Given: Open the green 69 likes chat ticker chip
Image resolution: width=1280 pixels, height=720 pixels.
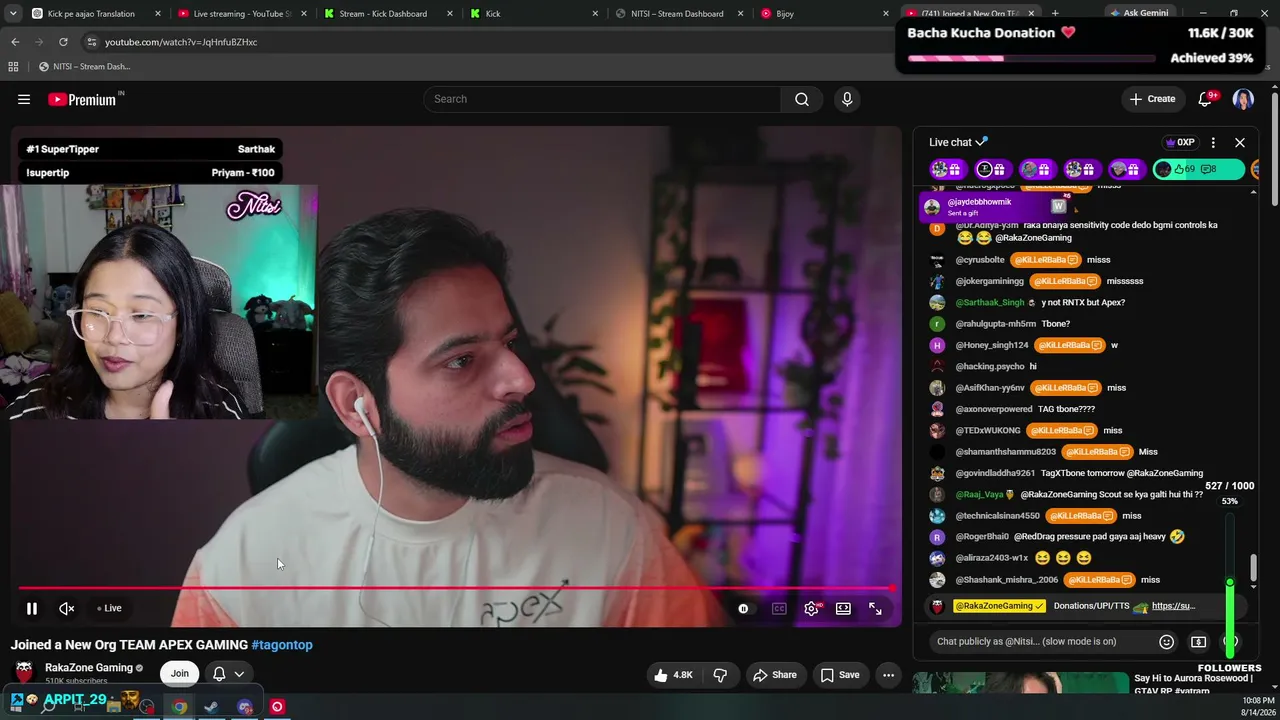Looking at the screenshot, I should point(1198,169).
